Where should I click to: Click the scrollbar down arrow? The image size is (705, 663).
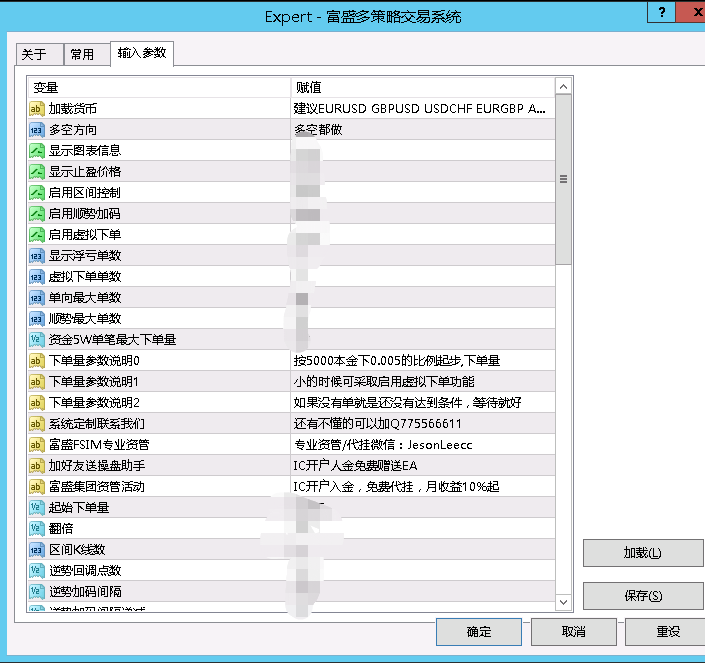563,602
